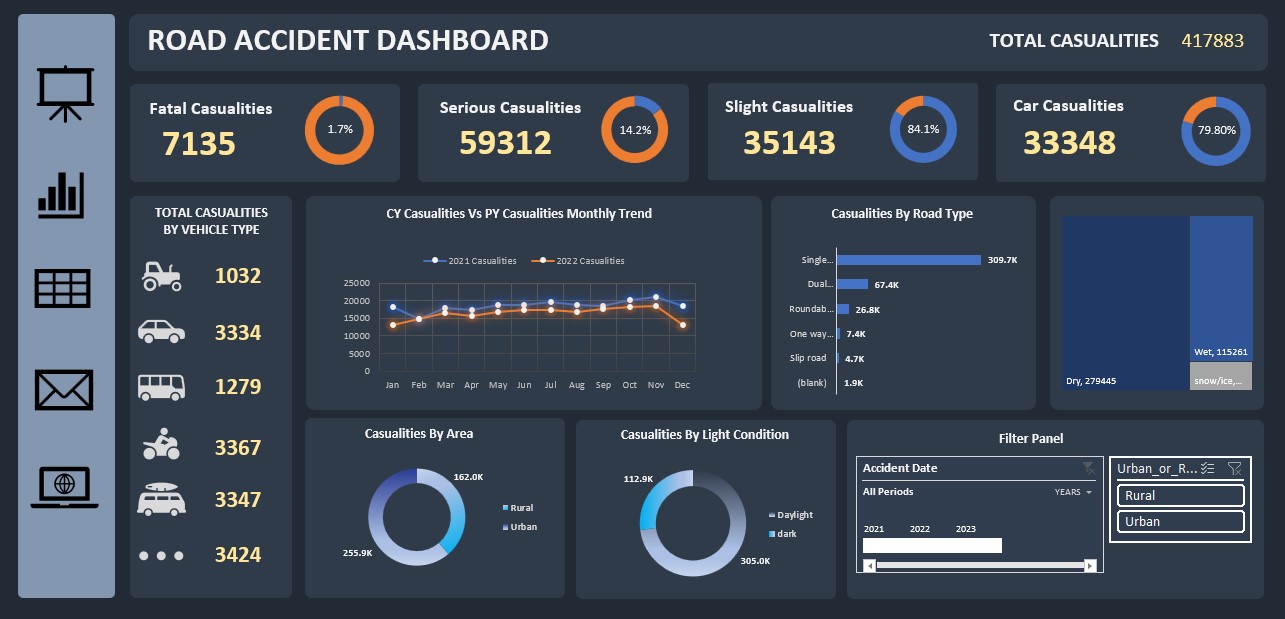Click the fatal casualities value 7135
Viewport: 1285px width, 619px height.
click(199, 144)
